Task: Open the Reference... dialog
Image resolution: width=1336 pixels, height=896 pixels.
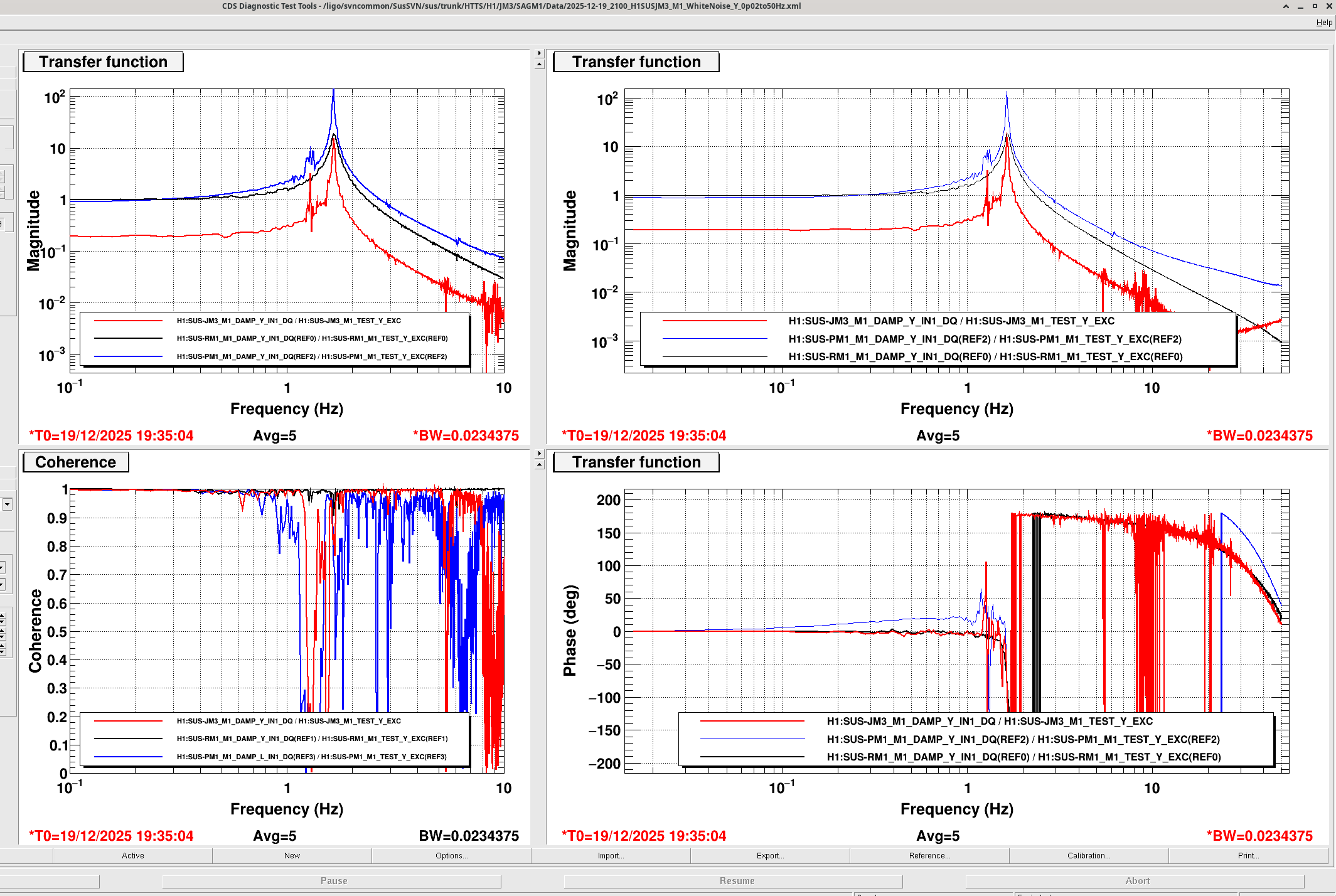Action: 929,856
